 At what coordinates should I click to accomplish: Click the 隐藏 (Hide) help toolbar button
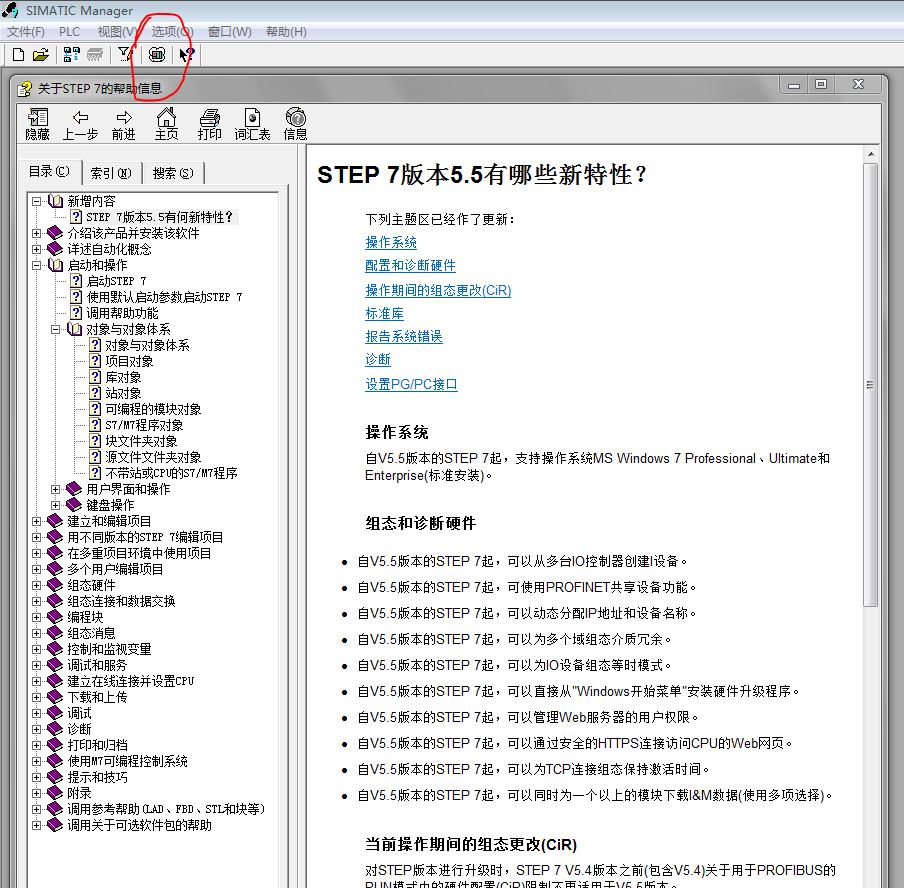click(x=37, y=124)
